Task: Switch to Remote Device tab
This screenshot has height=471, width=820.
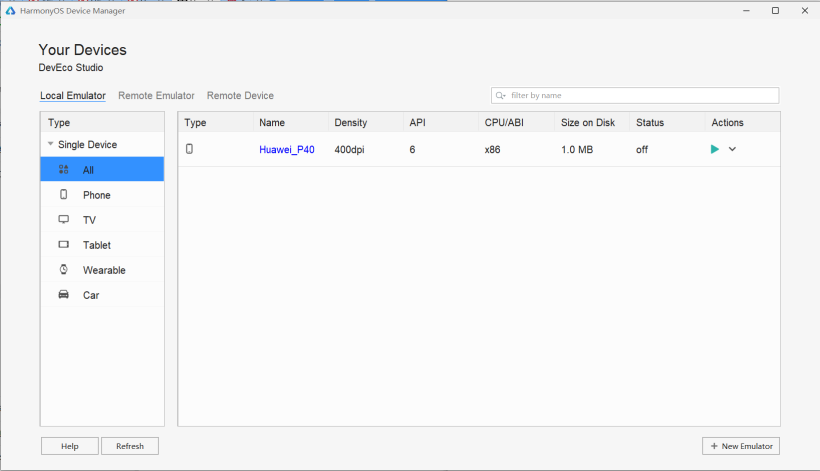Action: (240, 96)
